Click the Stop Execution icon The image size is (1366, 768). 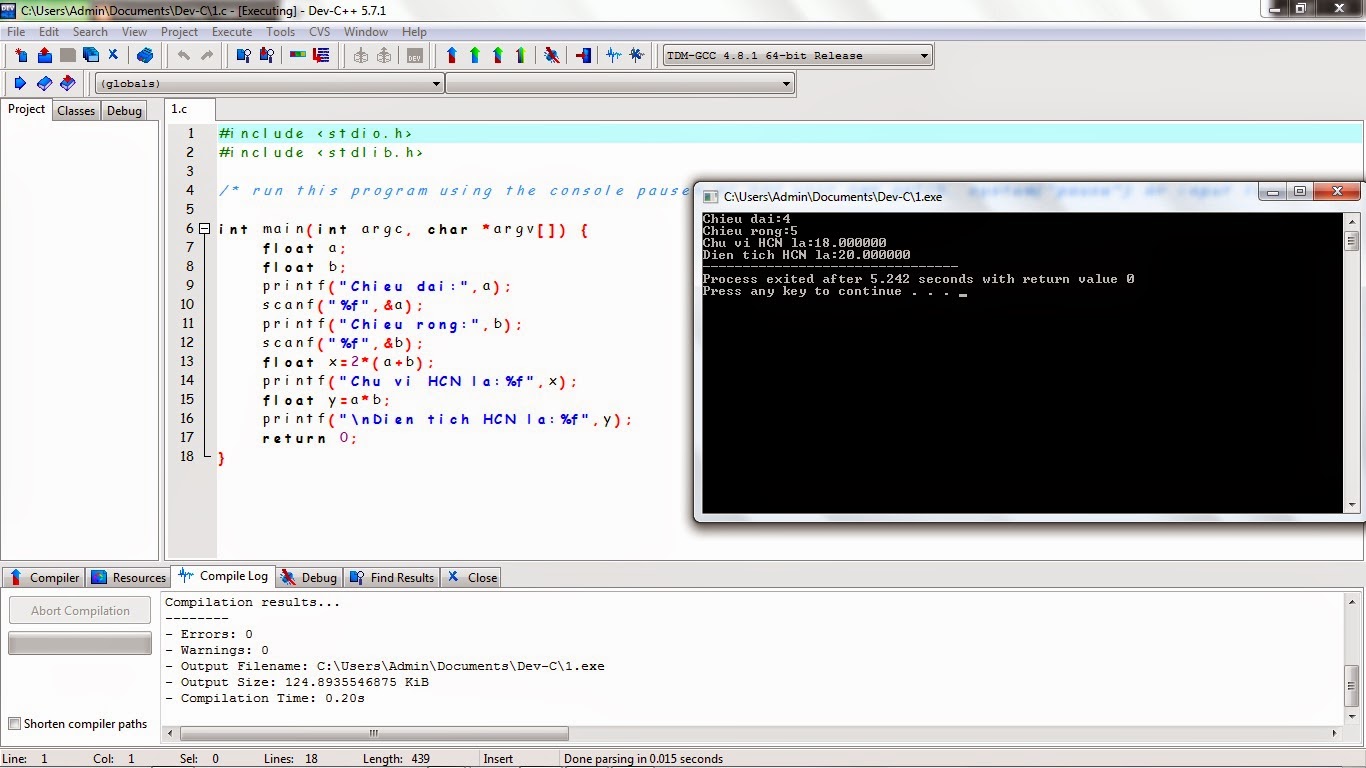coord(583,56)
